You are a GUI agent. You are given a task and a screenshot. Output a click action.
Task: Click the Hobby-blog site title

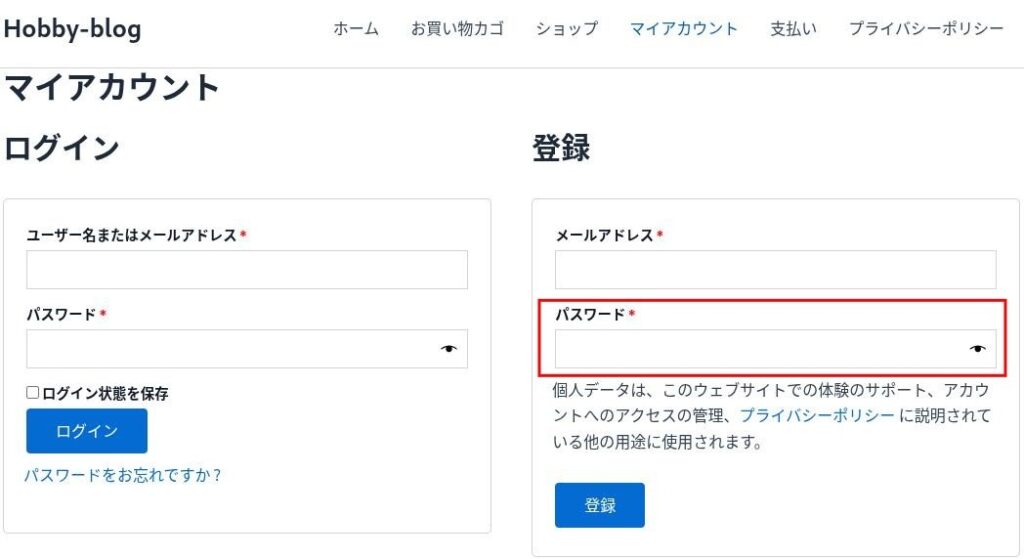click(72, 29)
